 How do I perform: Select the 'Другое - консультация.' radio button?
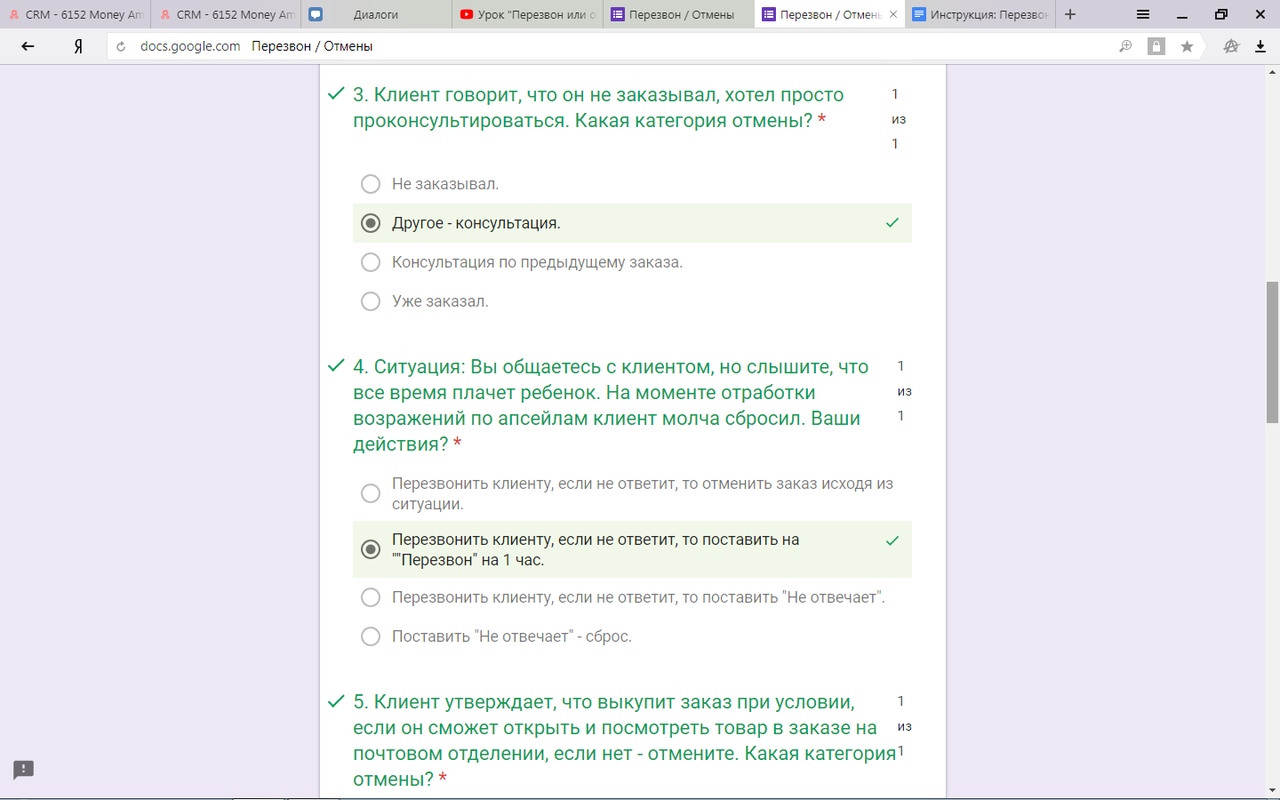point(371,223)
